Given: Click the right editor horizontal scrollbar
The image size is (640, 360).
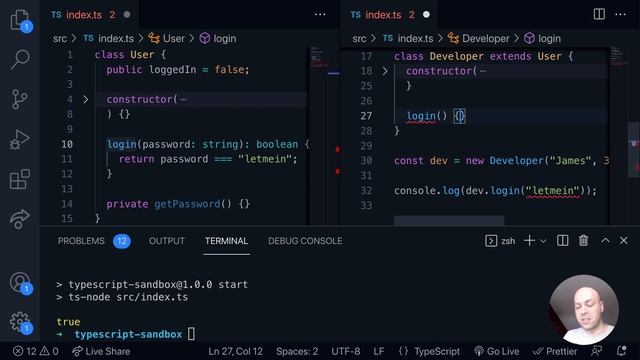Looking at the screenshot, I should point(449,220).
